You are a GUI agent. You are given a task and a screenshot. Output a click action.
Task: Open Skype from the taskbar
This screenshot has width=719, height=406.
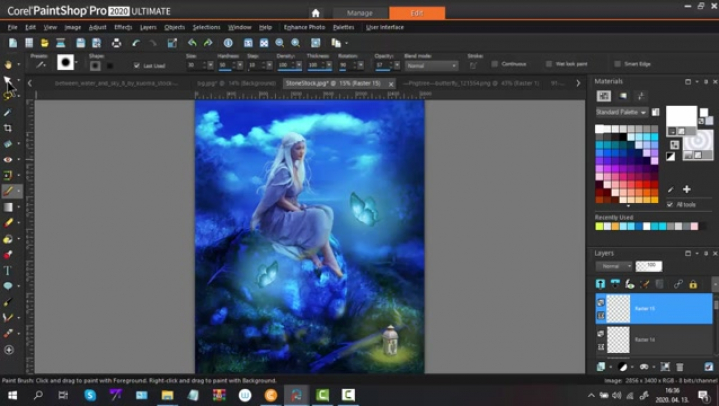[90, 395]
